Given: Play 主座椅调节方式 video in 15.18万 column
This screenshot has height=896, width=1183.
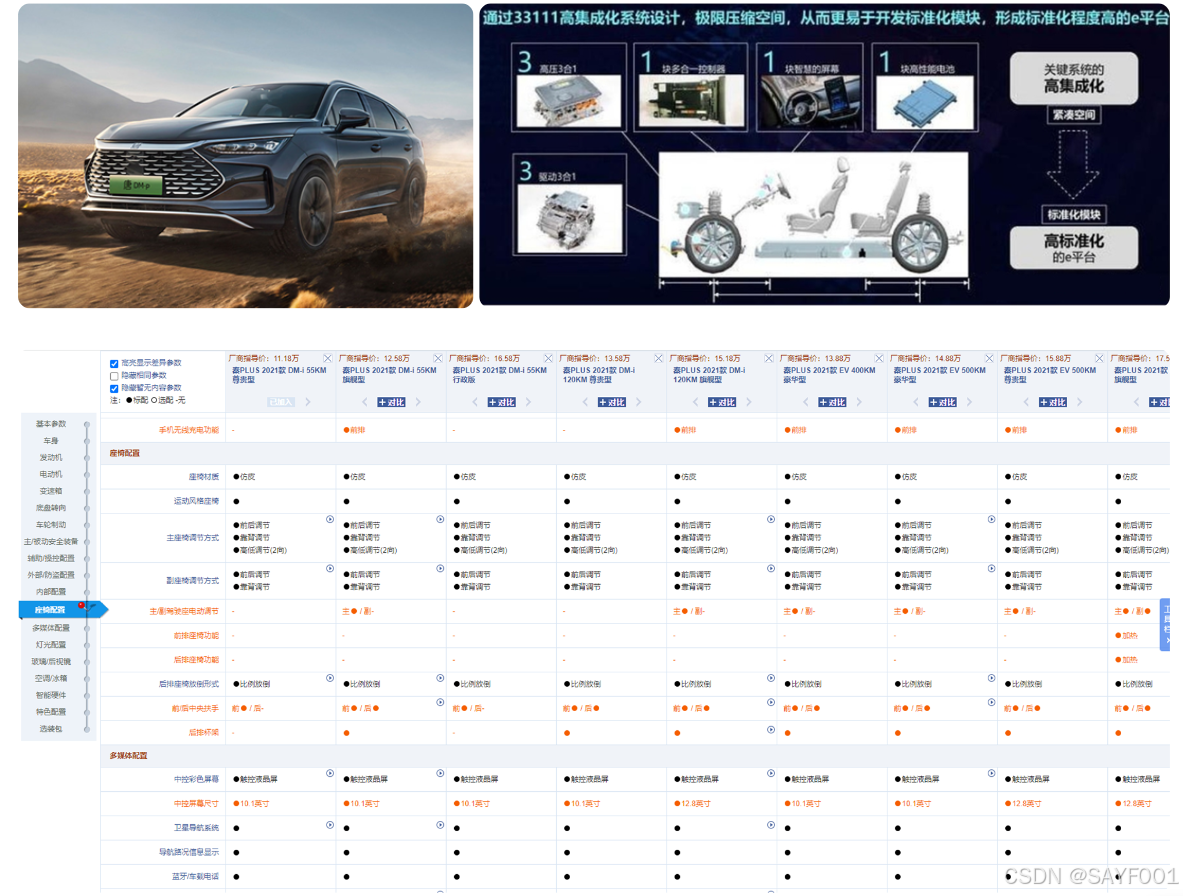Looking at the screenshot, I should (x=771, y=520).
